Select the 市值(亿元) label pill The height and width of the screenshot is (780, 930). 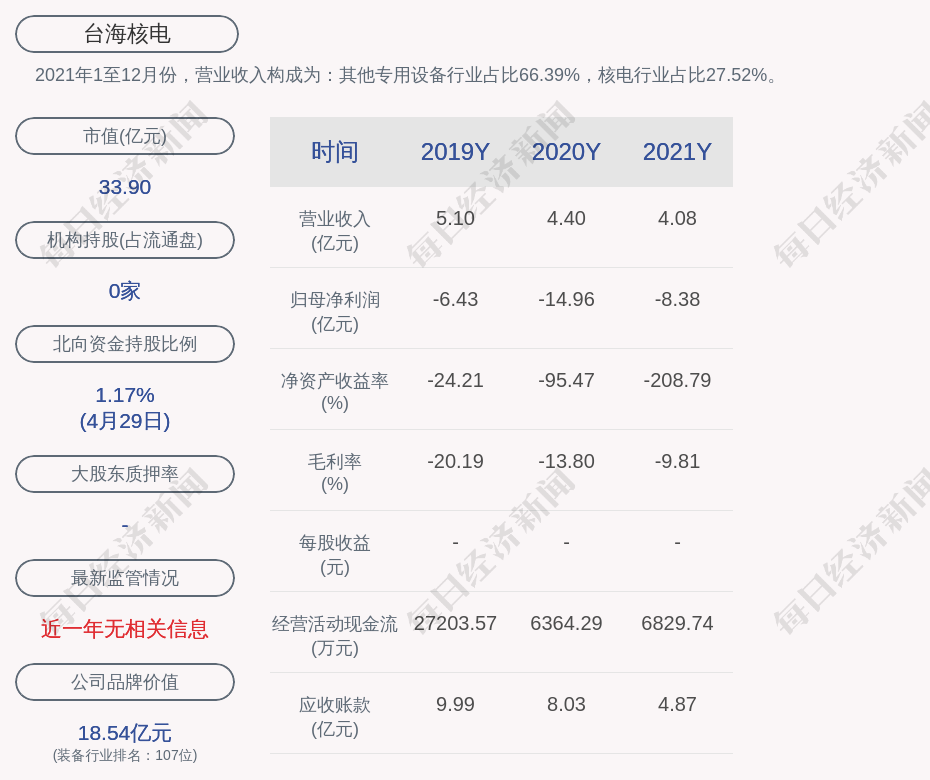(125, 136)
